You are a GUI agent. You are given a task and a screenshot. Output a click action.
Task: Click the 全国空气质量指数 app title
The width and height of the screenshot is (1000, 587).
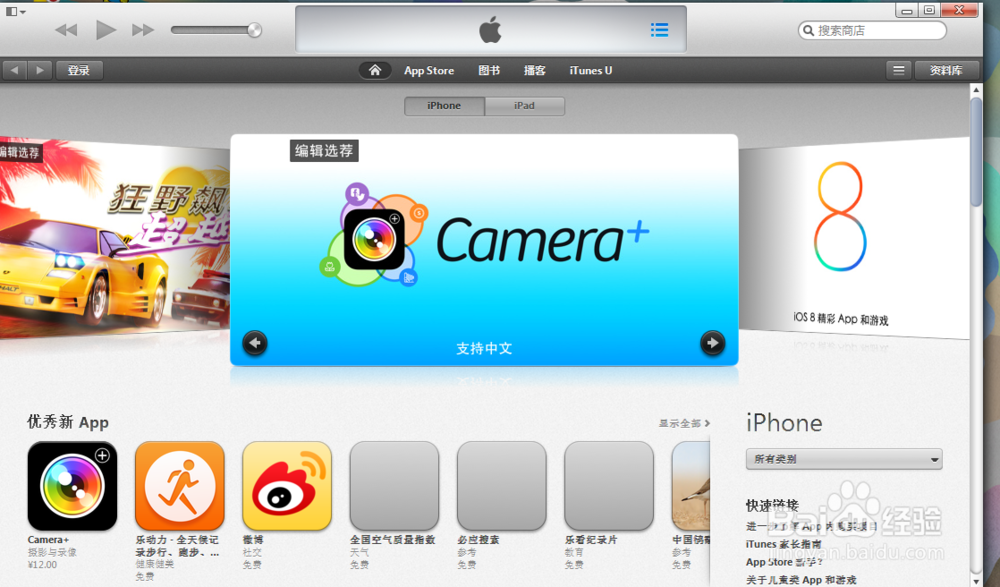(392, 540)
